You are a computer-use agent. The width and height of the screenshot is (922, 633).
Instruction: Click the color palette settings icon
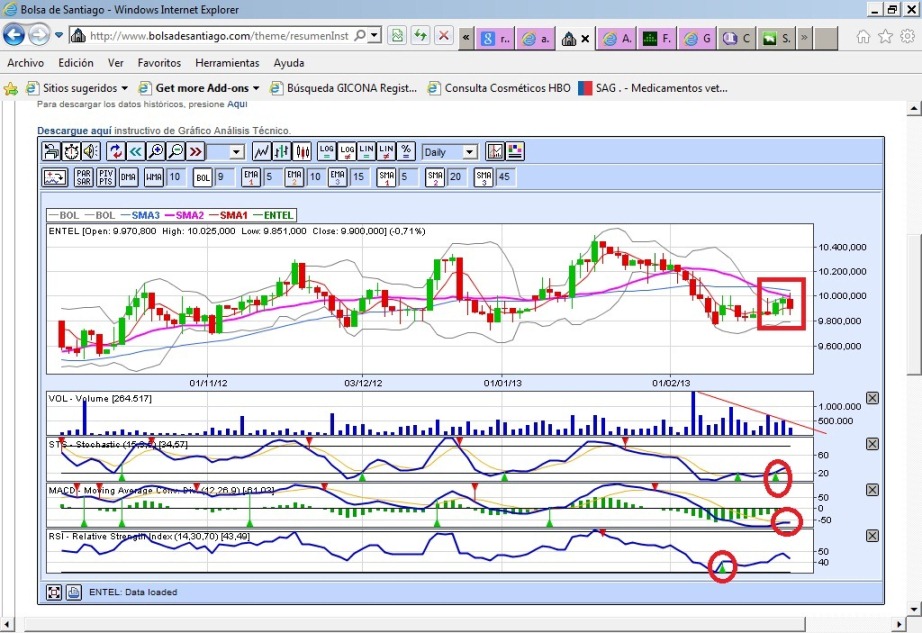click(x=515, y=152)
